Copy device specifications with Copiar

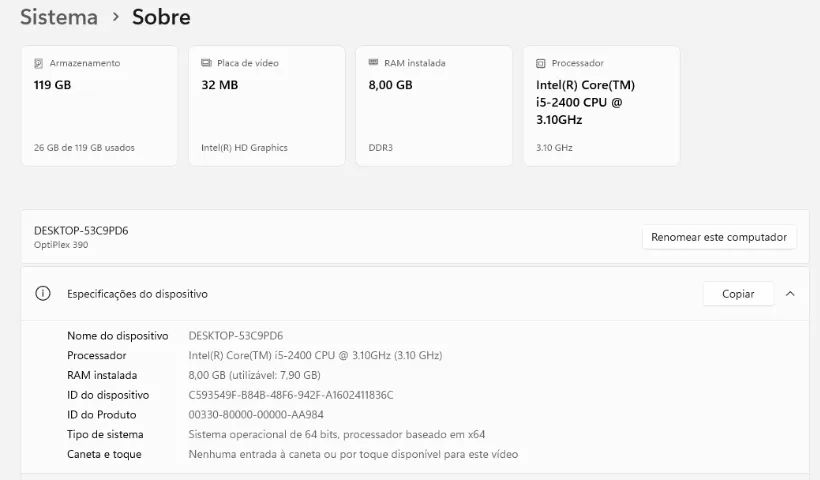pyautogui.click(x=738, y=294)
